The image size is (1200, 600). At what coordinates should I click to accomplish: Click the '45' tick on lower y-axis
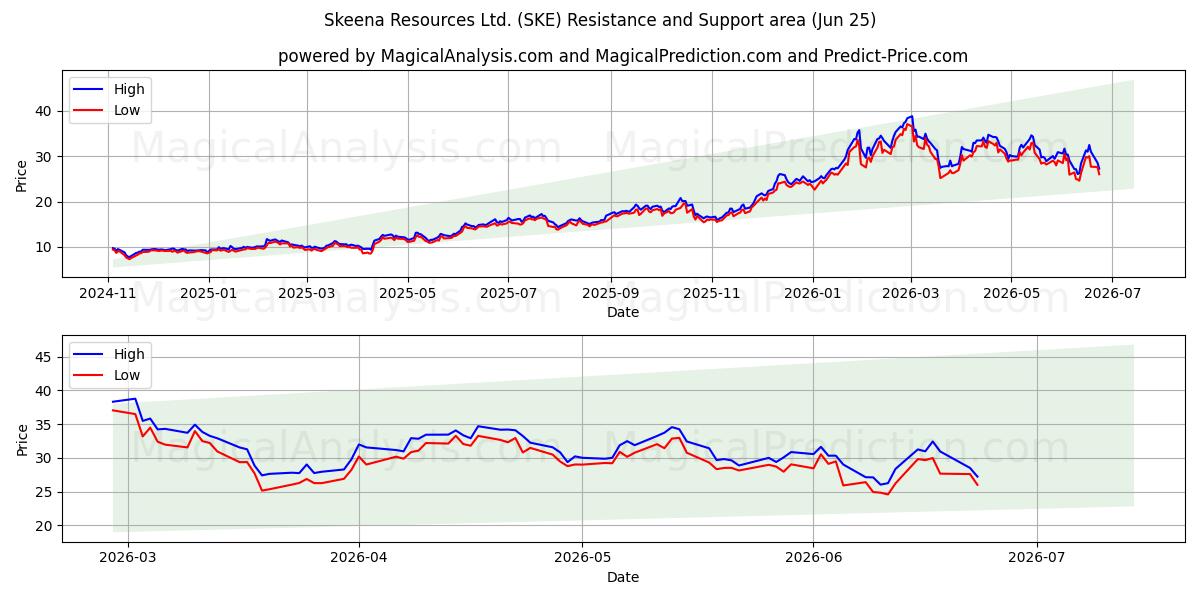coord(46,357)
